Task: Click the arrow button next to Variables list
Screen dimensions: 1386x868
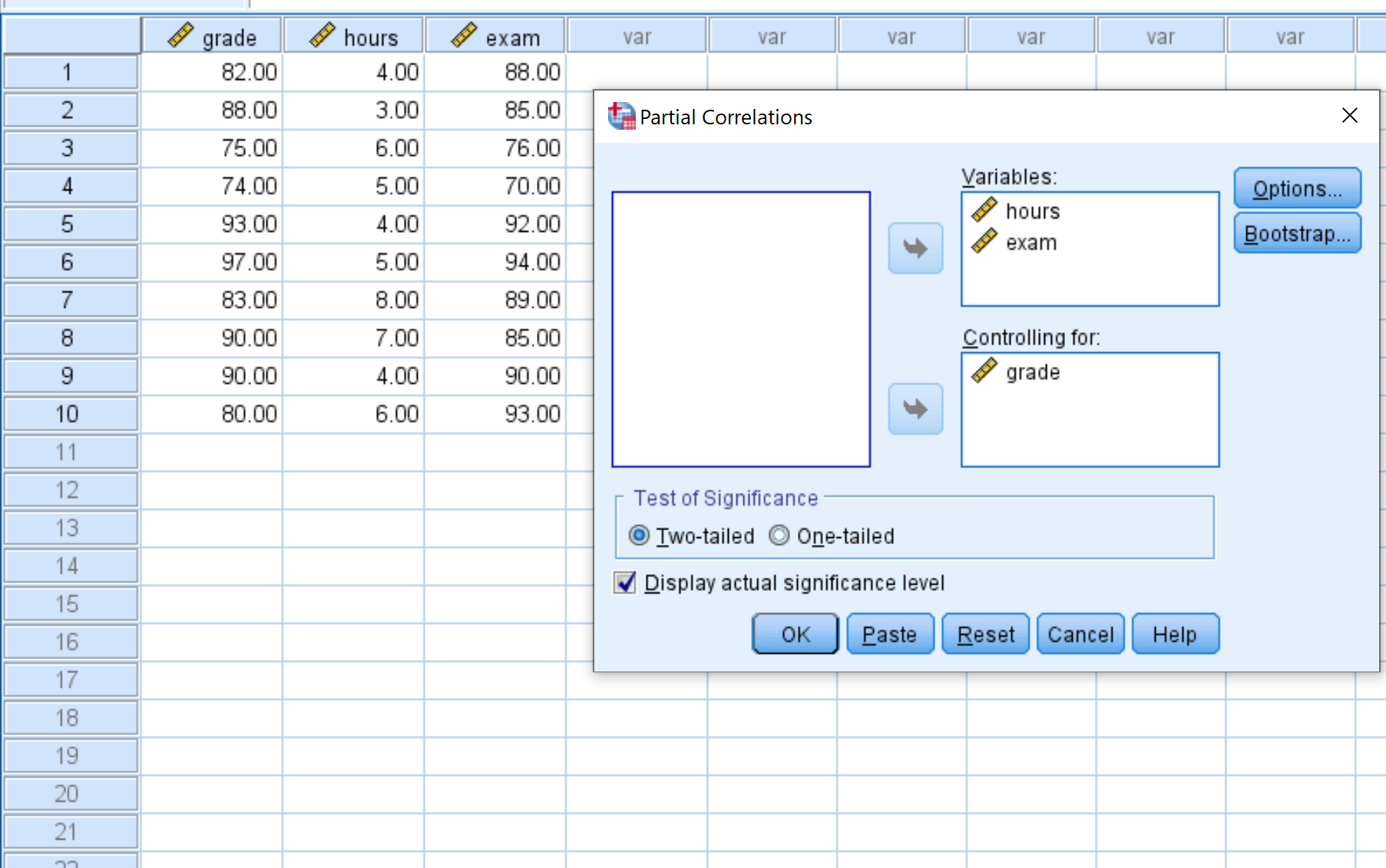Action: [x=915, y=248]
